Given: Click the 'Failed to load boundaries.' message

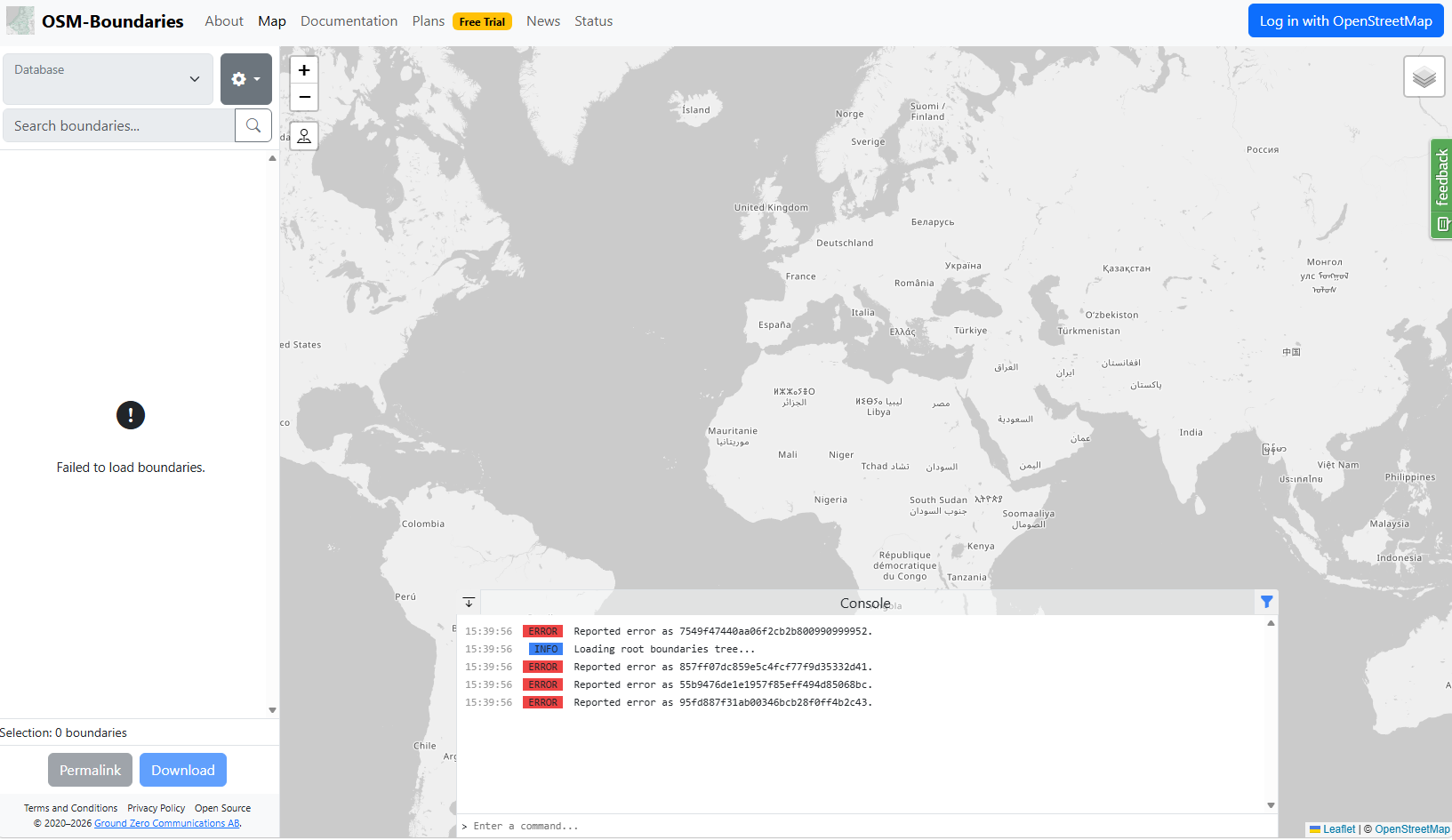Looking at the screenshot, I should pyautogui.click(x=131, y=468).
